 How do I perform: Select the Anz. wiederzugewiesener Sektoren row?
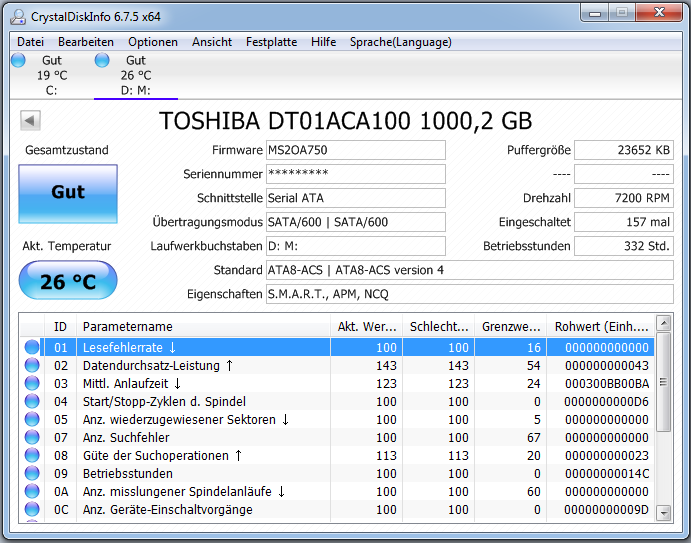(337, 420)
